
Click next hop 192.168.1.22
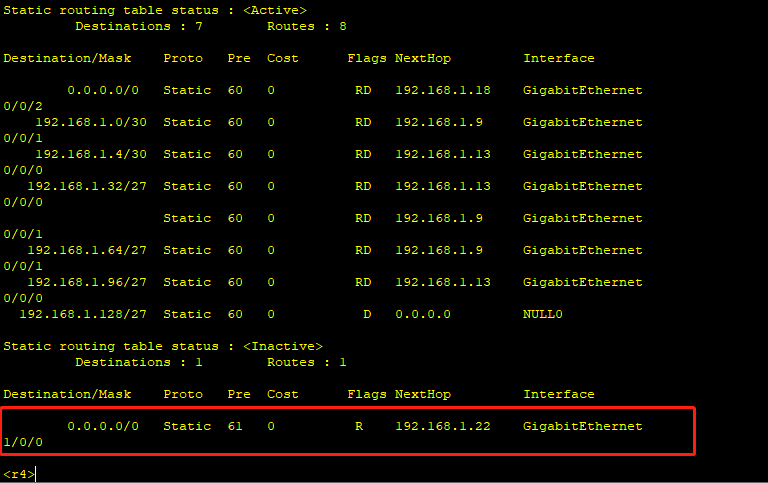[x=443, y=427]
